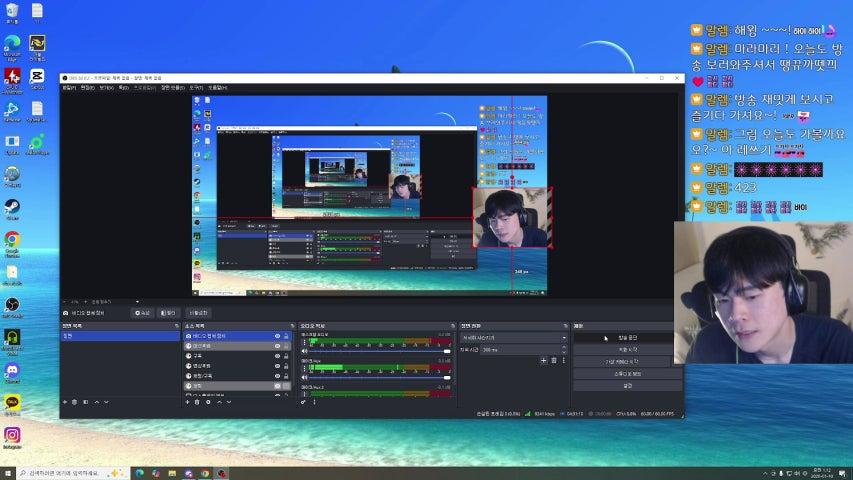Add a new scene with plus icon

pyautogui.click(x=65, y=402)
